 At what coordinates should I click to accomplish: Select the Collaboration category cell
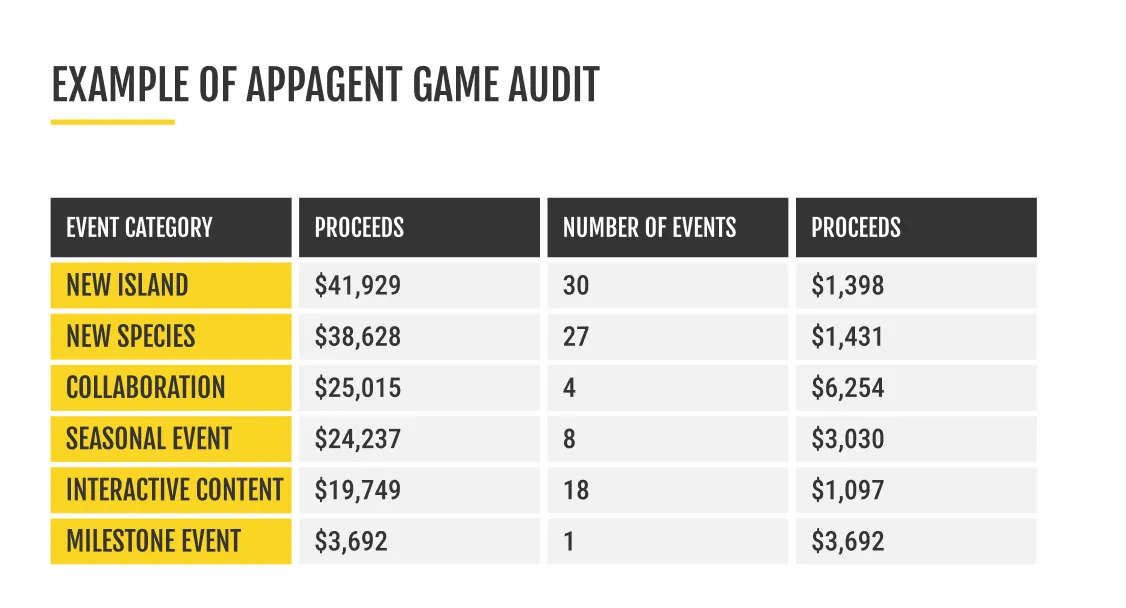point(171,388)
